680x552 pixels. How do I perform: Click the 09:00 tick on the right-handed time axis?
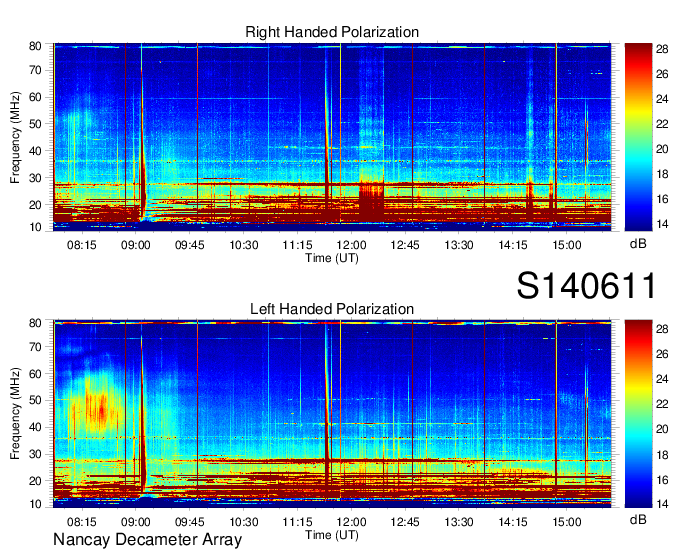[x=135, y=245]
